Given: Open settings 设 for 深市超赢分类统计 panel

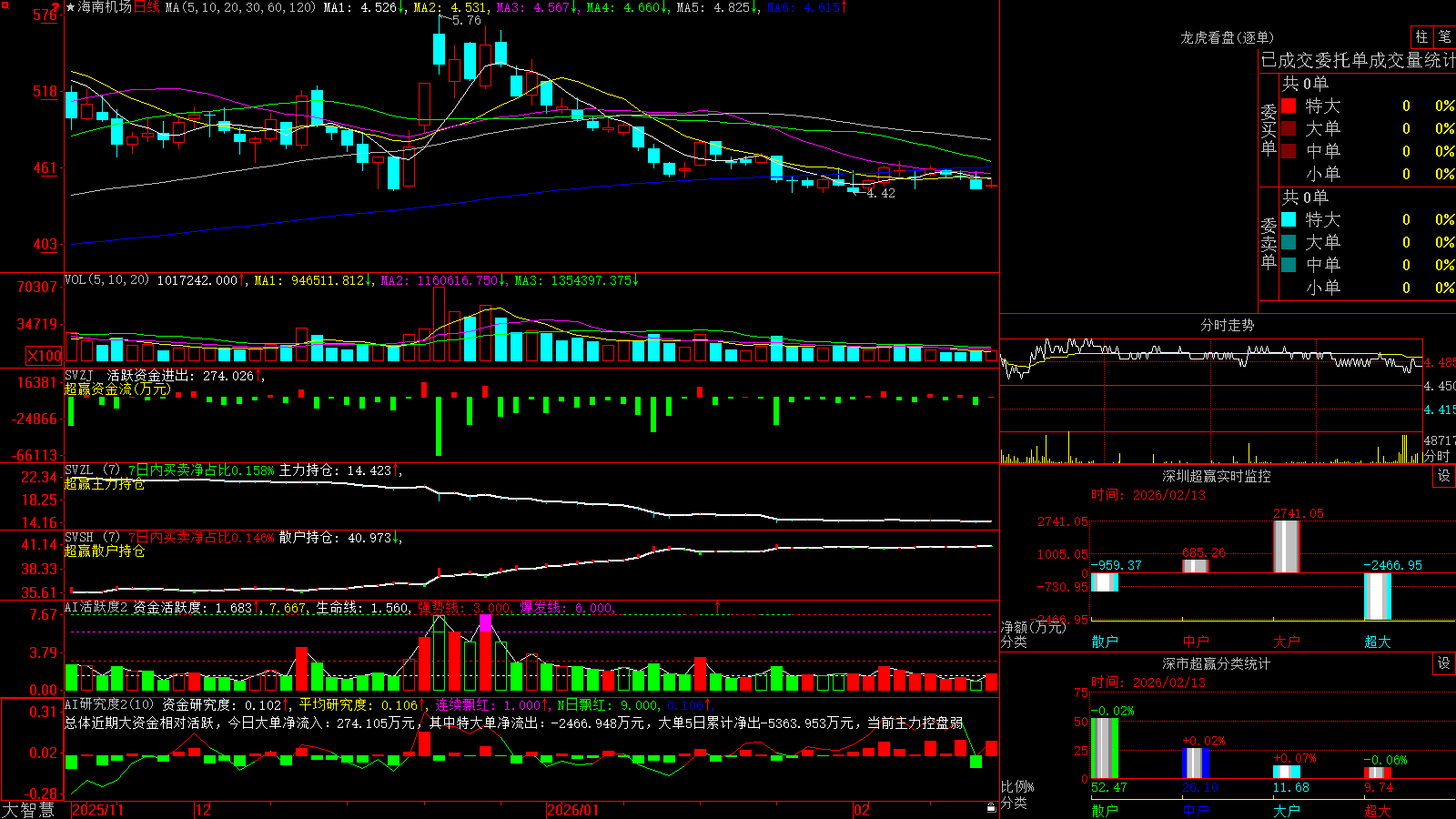Looking at the screenshot, I should [1444, 663].
